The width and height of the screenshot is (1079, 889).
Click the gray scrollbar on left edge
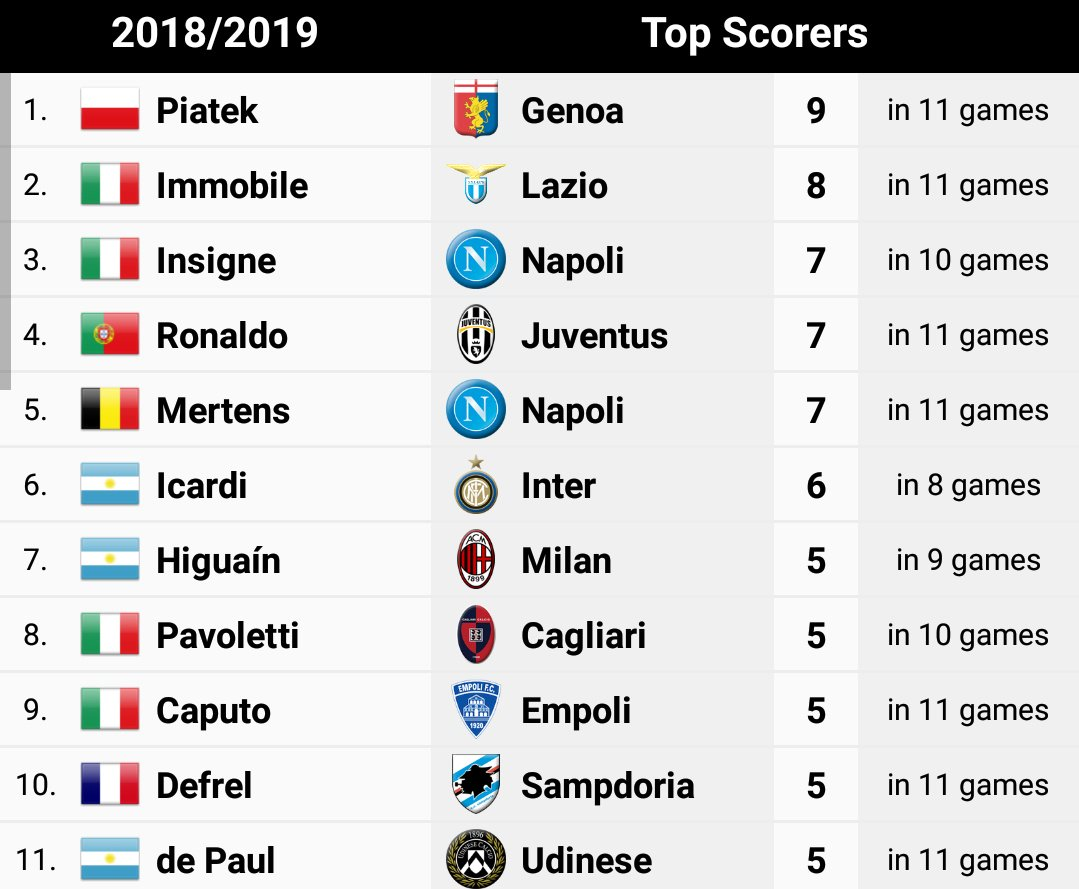click(5, 231)
